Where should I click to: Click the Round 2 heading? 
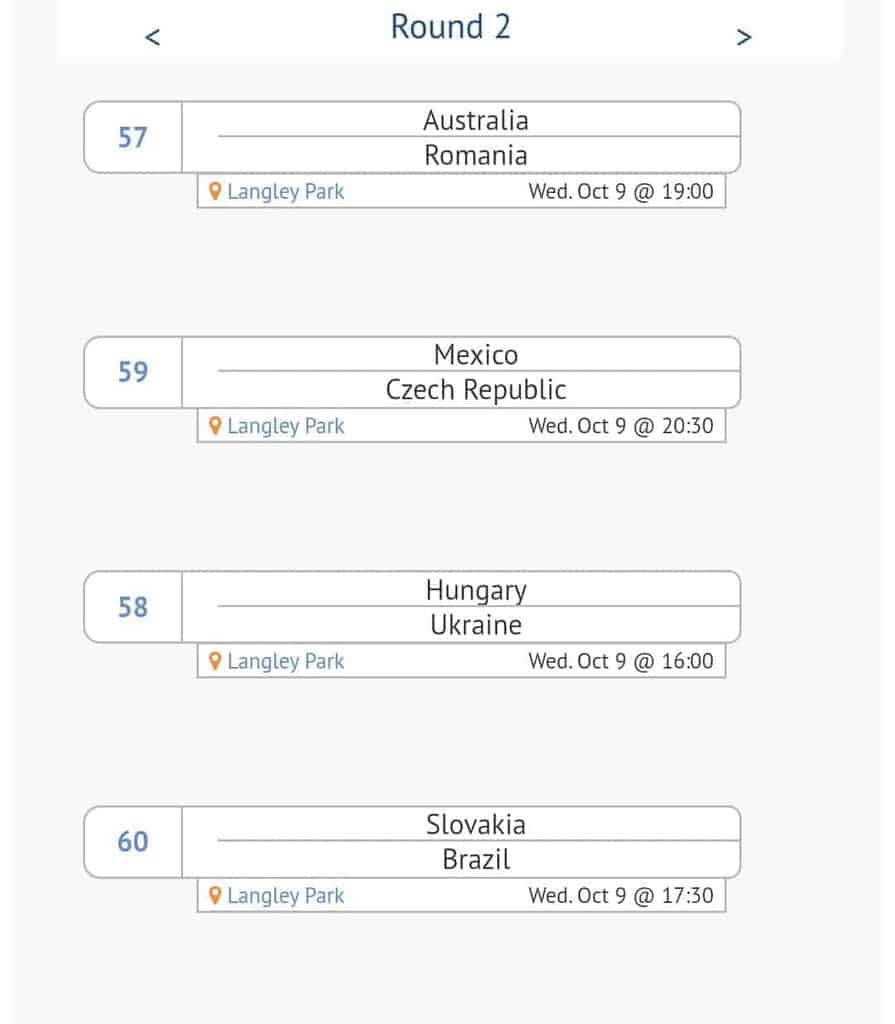point(450,27)
